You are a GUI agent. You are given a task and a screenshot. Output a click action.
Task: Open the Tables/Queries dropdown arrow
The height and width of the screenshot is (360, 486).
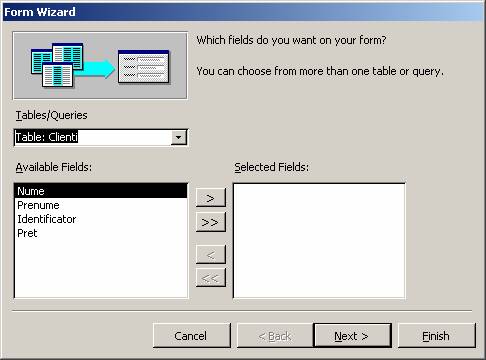(179, 137)
